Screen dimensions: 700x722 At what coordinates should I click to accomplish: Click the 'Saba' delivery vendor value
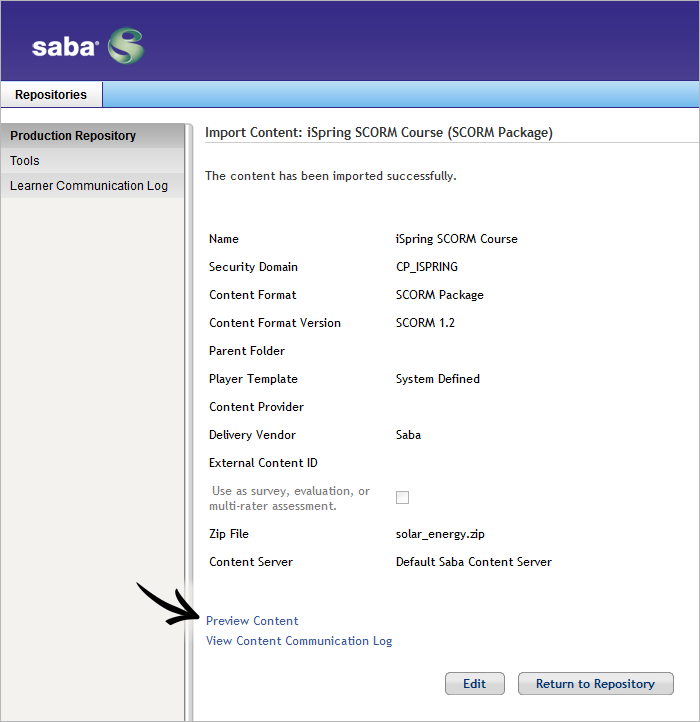click(x=408, y=435)
